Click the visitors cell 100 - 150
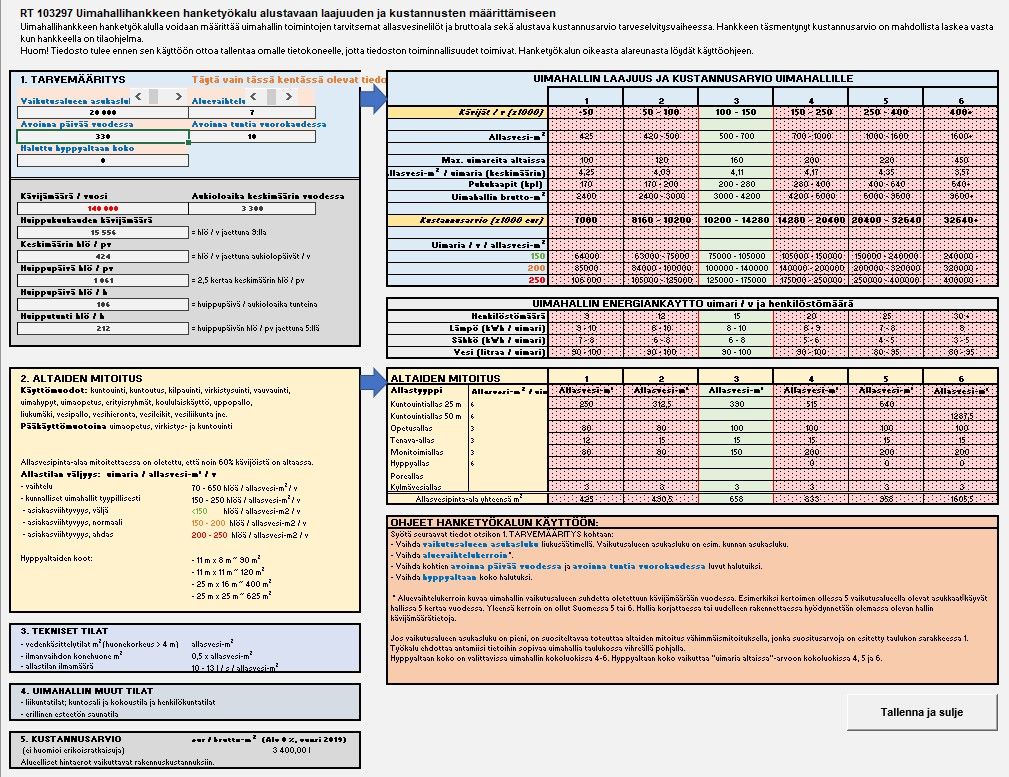This screenshot has width=1009, height=777. coord(736,112)
